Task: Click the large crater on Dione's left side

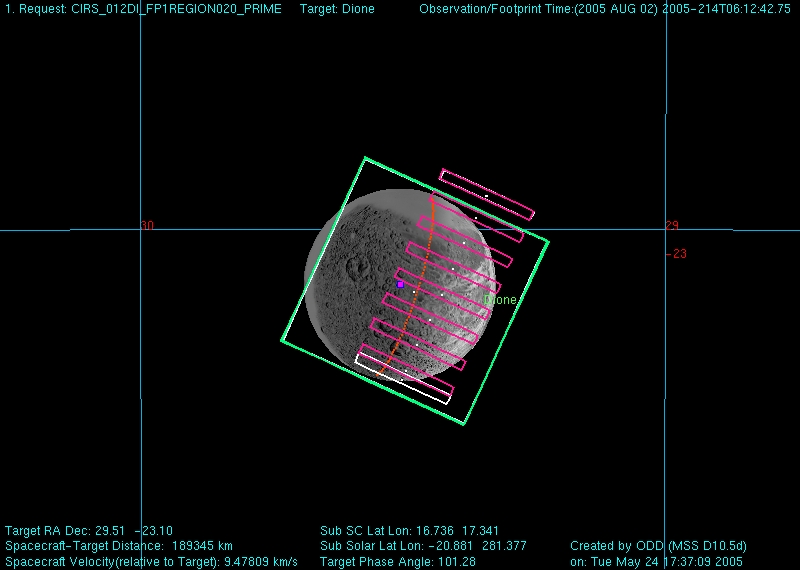Action: click(x=357, y=266)
